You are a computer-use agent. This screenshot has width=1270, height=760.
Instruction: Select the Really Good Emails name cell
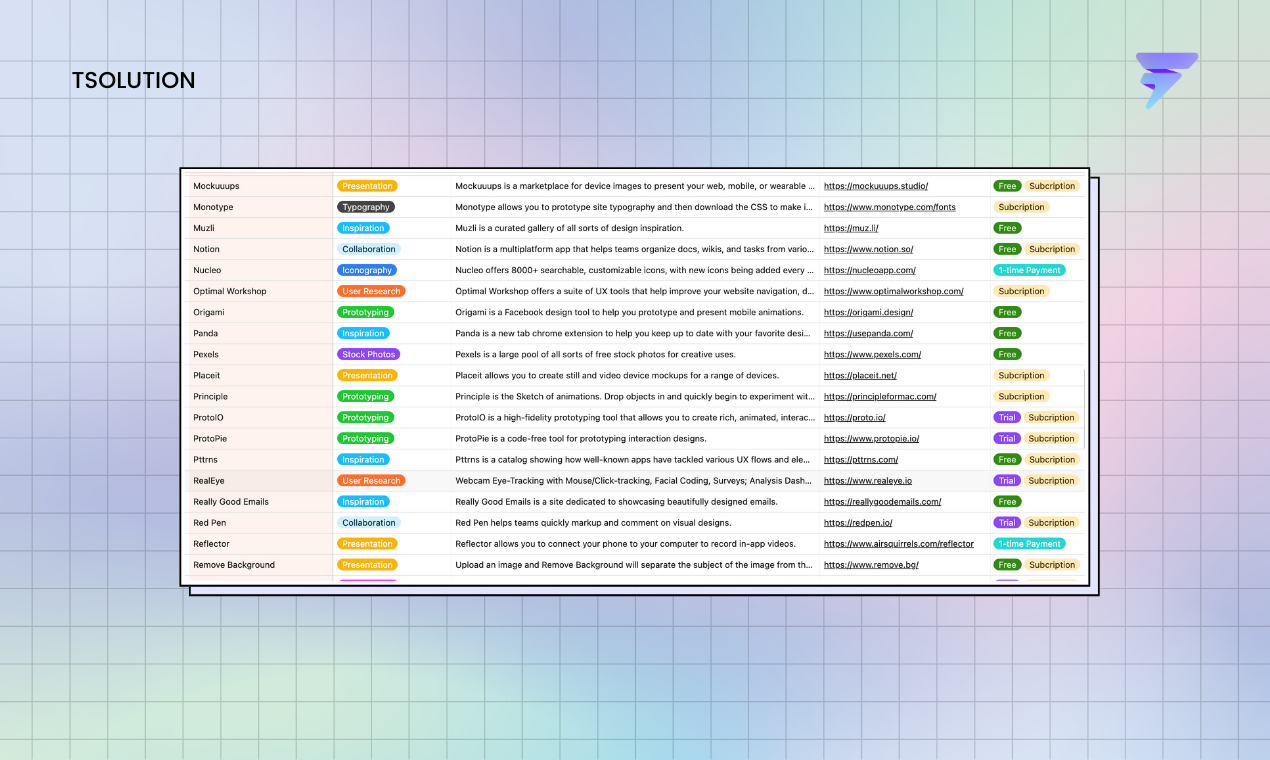261,501
